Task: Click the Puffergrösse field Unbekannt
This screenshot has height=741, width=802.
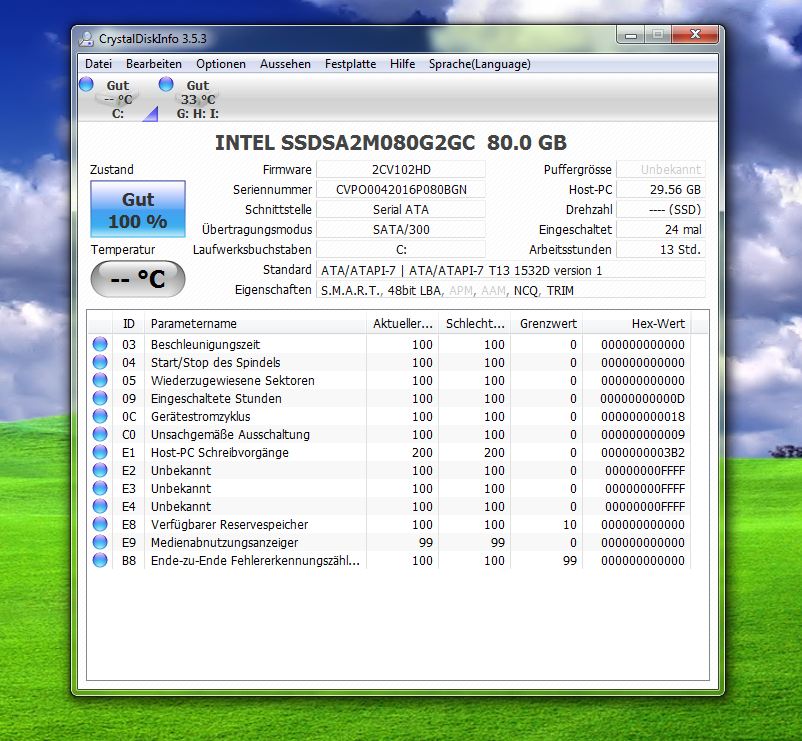Action: click(x=661, y=169)
